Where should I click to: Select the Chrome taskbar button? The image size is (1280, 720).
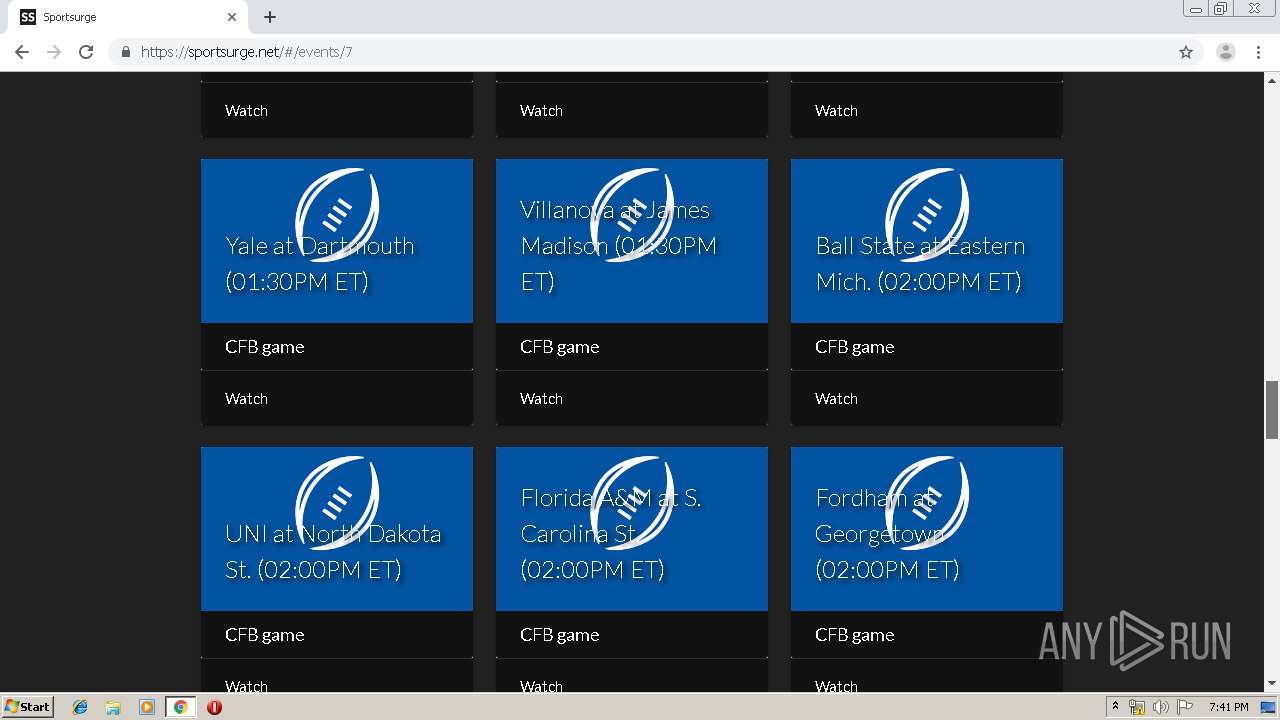point(180,707)
